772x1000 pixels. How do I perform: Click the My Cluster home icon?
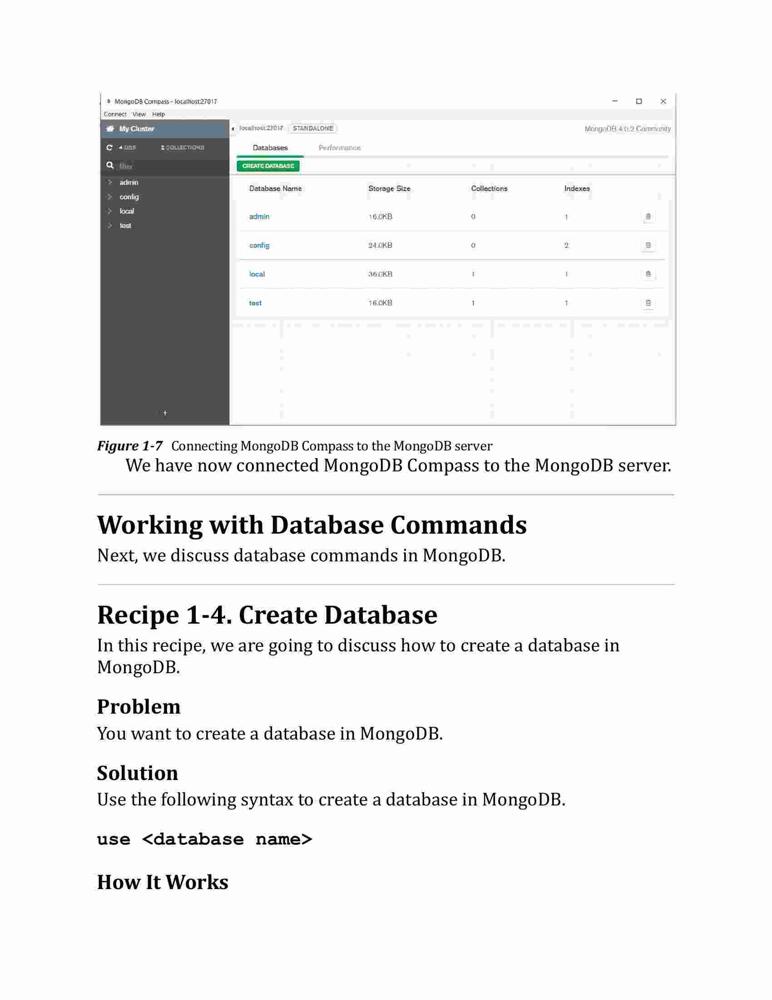coord(110,129)
